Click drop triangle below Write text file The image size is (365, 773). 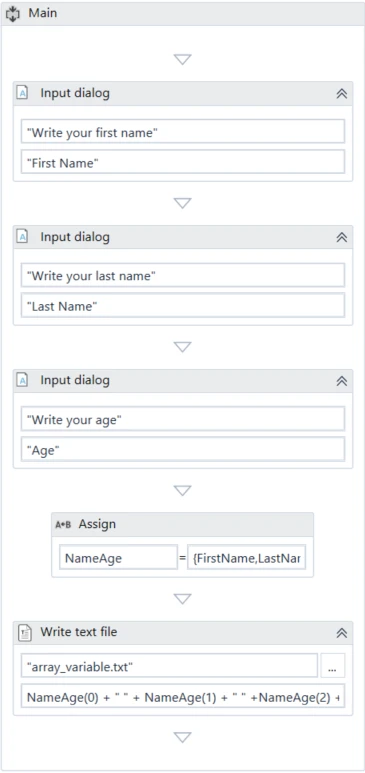point(182,737)
